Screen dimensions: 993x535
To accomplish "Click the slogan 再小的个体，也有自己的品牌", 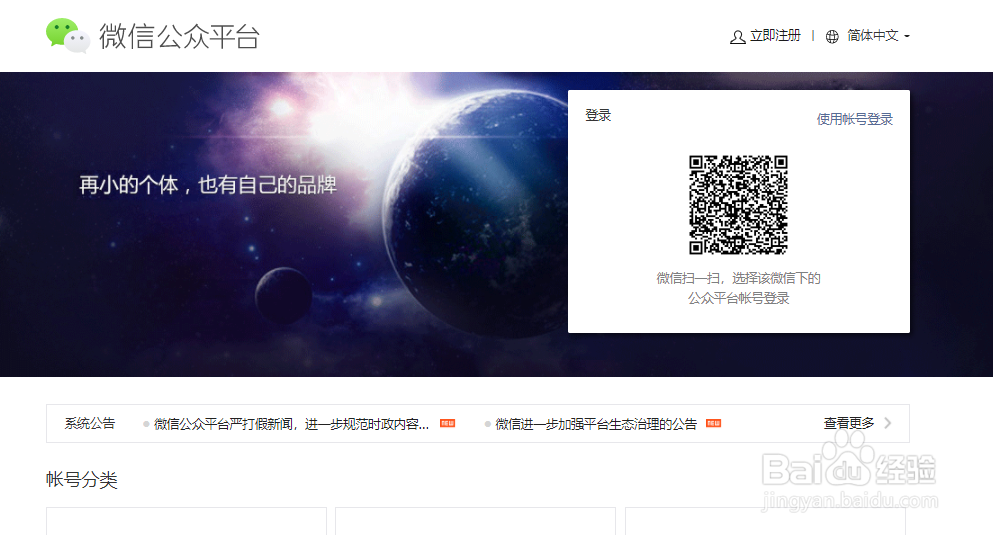I will point(208,185).
